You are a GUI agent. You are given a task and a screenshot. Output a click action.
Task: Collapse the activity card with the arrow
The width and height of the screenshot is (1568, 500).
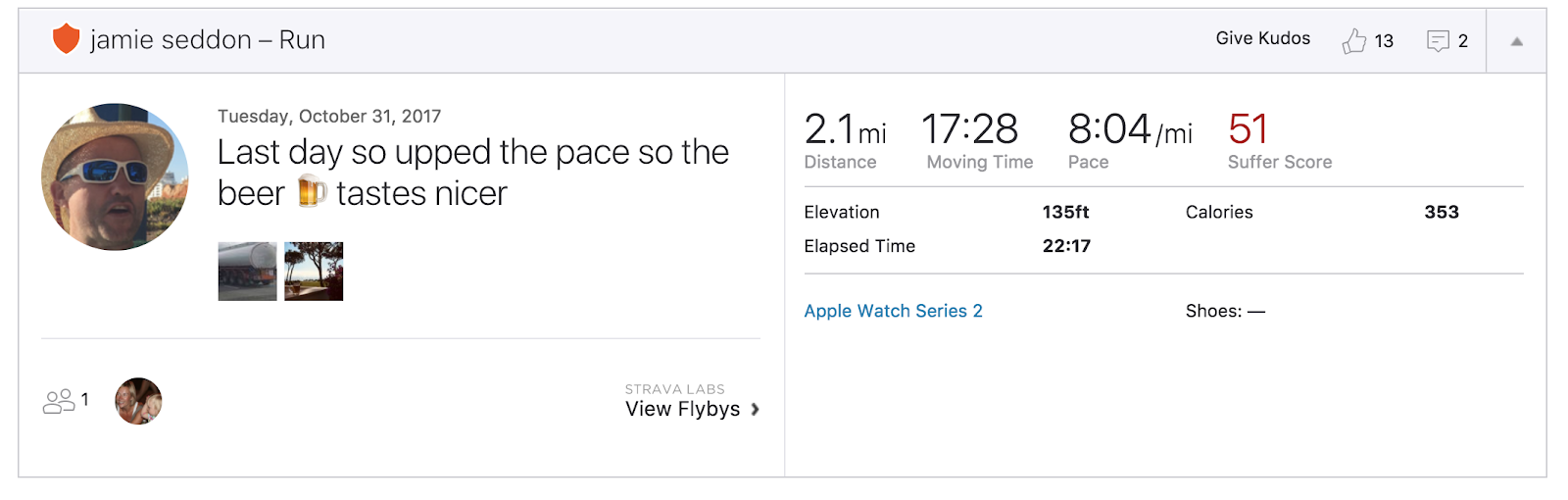1516,41
